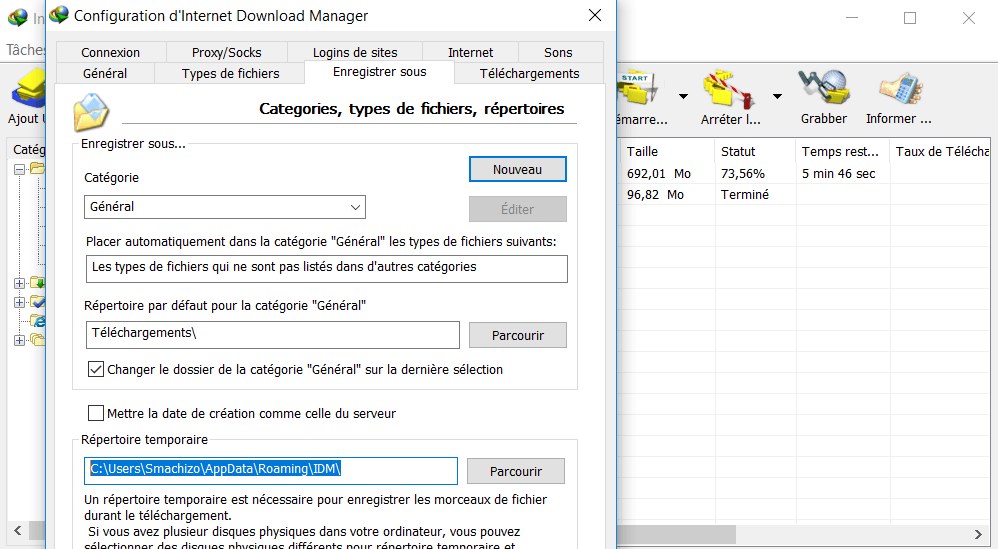Screen dimensions: 998x549
Task: Click Parcourir next to default directory
Action: pyautogui.click(x=517, y=335)
